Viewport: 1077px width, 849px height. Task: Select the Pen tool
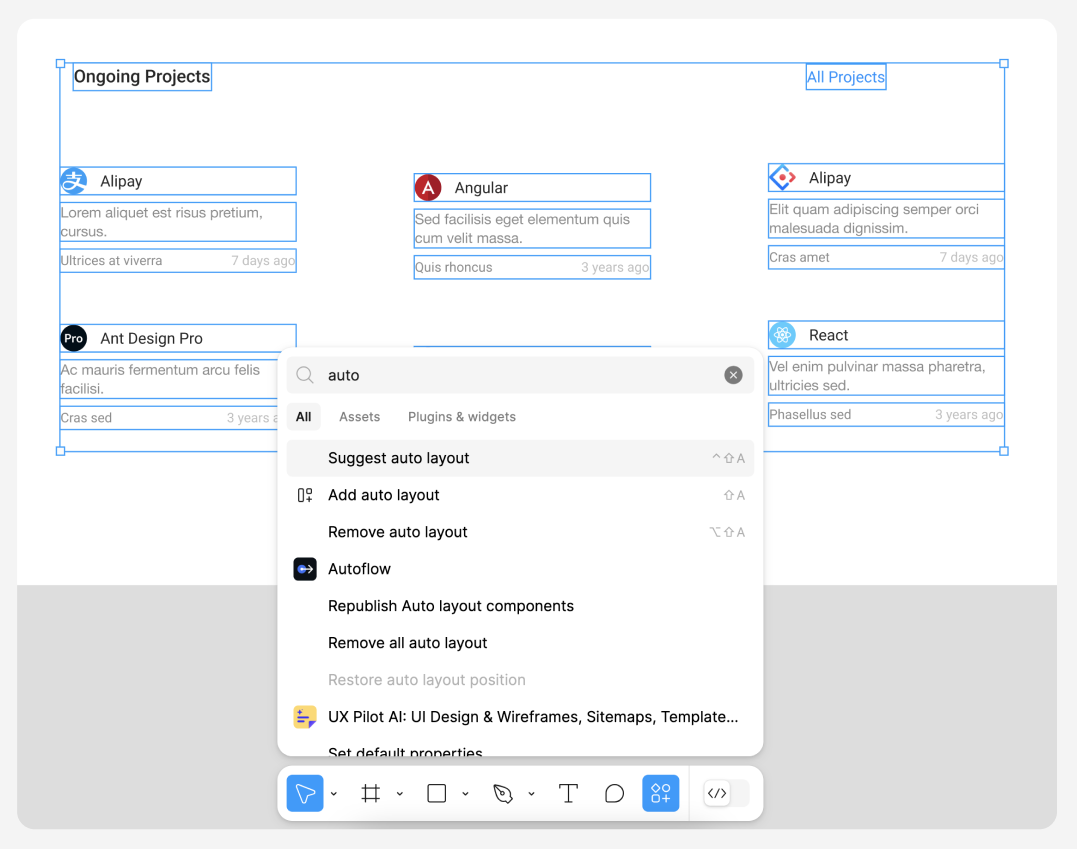pos(503,793)
